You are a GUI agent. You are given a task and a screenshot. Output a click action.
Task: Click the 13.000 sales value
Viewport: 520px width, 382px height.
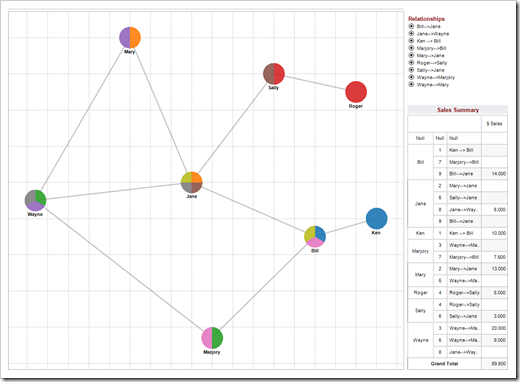click(x=498, y=269)
